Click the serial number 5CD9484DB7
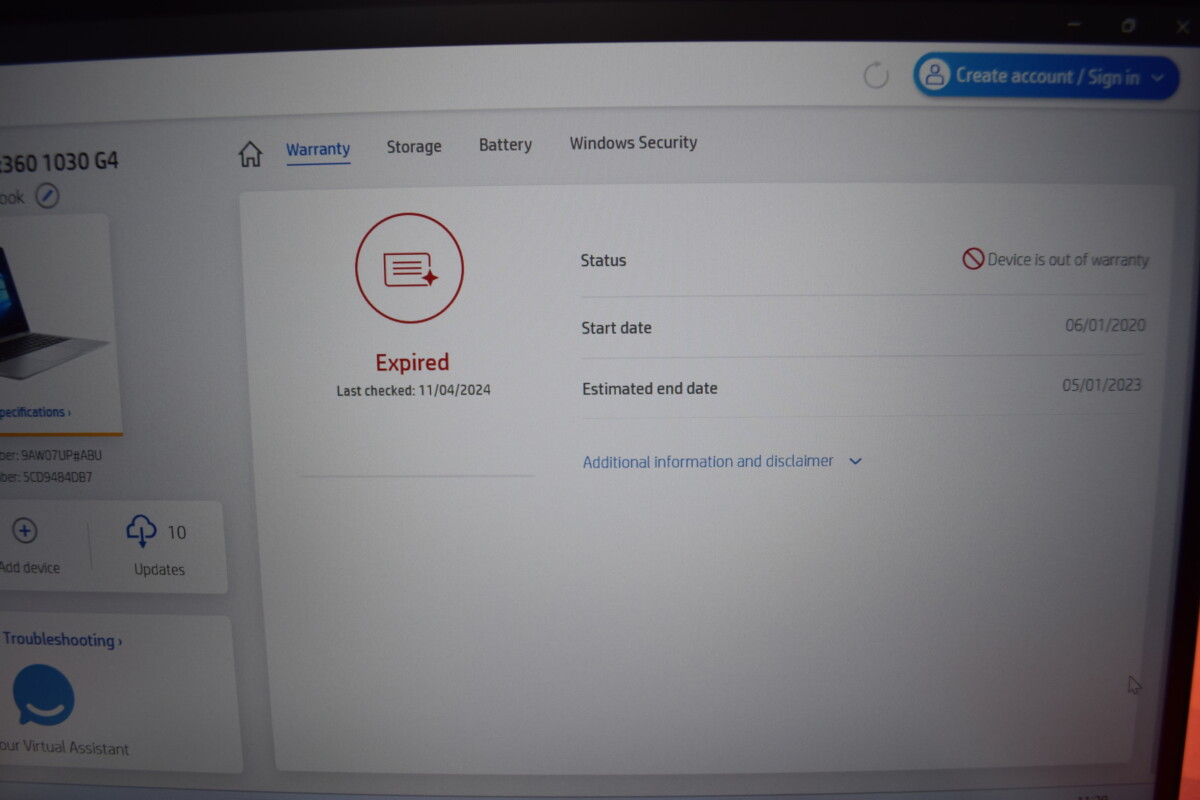 tap(57, 477)
